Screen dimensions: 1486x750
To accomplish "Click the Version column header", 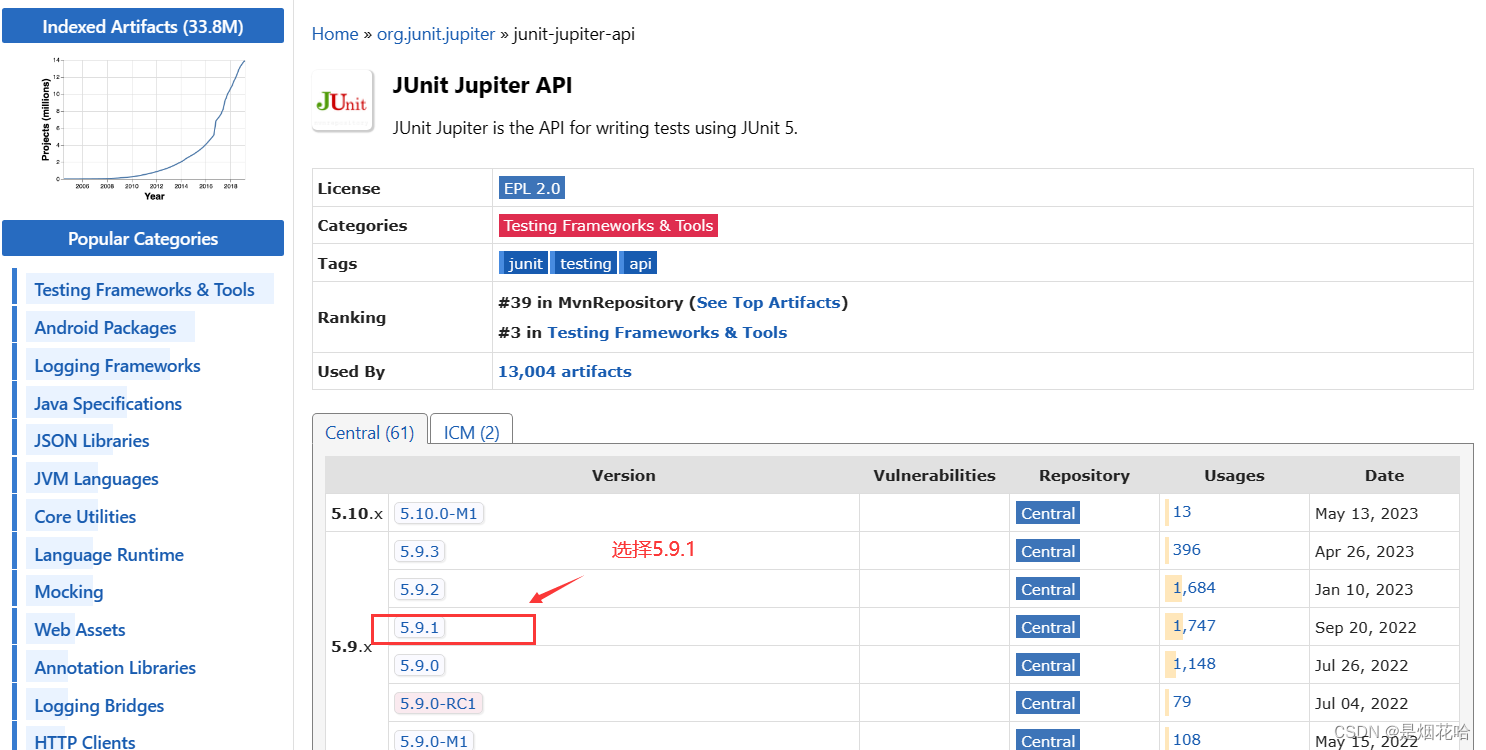I will (x=624, y=476).
